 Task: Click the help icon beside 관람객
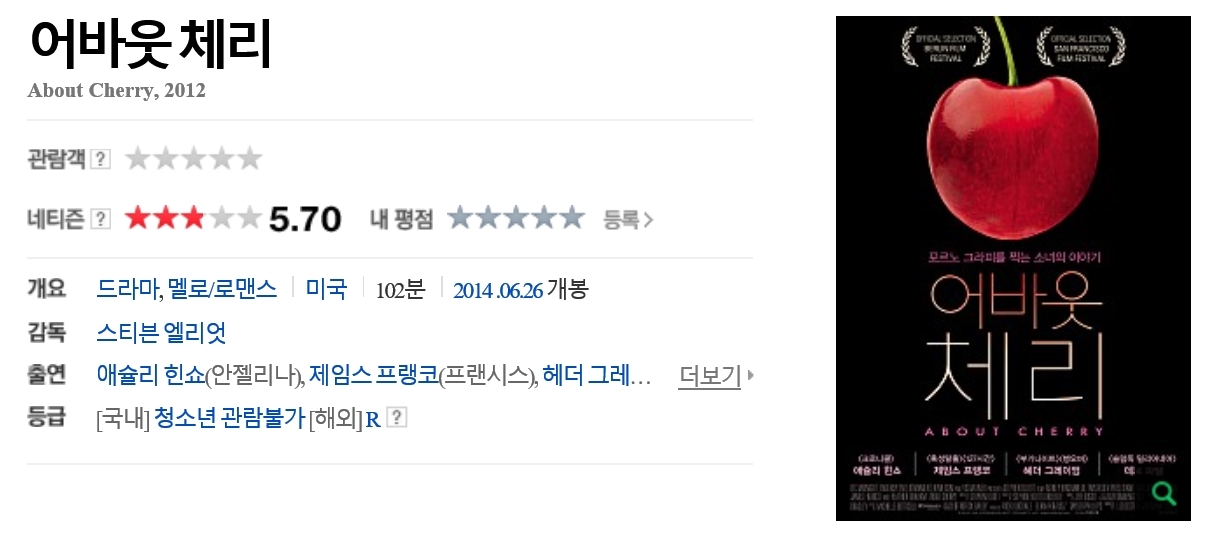[100, 159]
